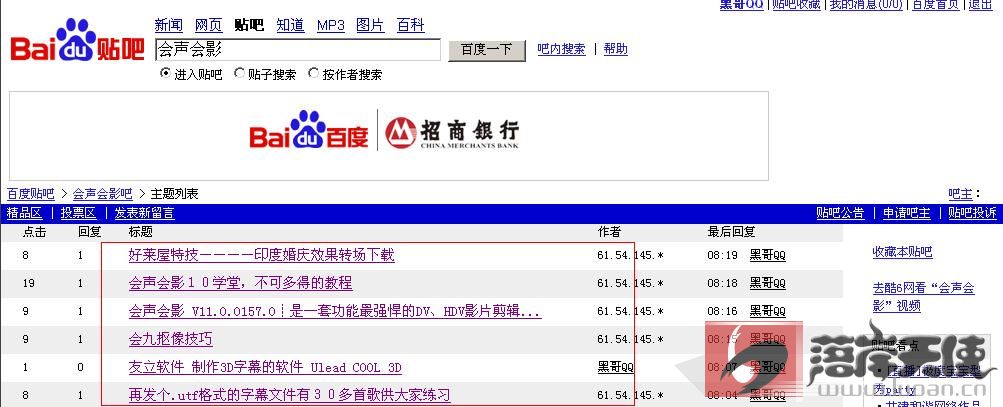The width and height of the screenshot is (1003, 407).
Task: Click IP 61.54.145.* in the 会九抠像技巧 row
Action: pos(631,339)
